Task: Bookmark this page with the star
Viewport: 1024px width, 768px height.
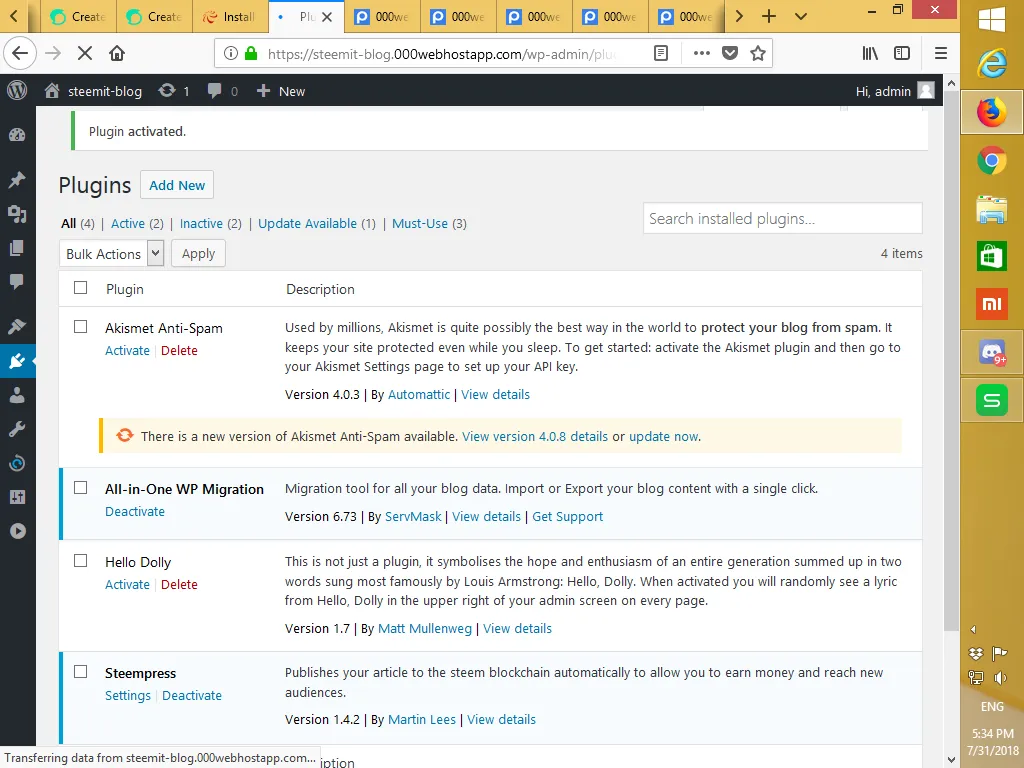Action: click(758, 54)
